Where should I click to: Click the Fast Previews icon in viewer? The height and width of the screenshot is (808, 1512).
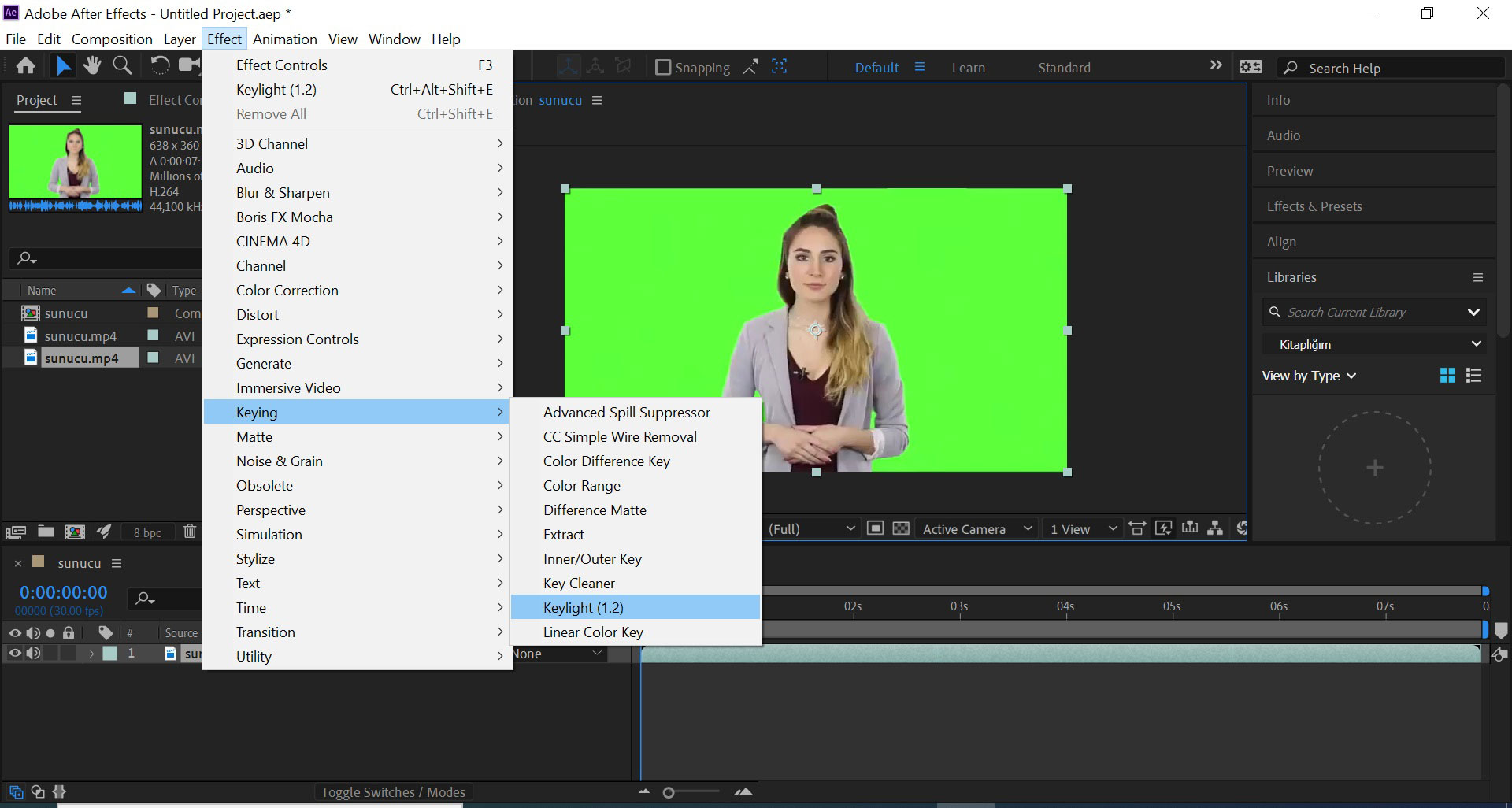[x=1163, y=528]
